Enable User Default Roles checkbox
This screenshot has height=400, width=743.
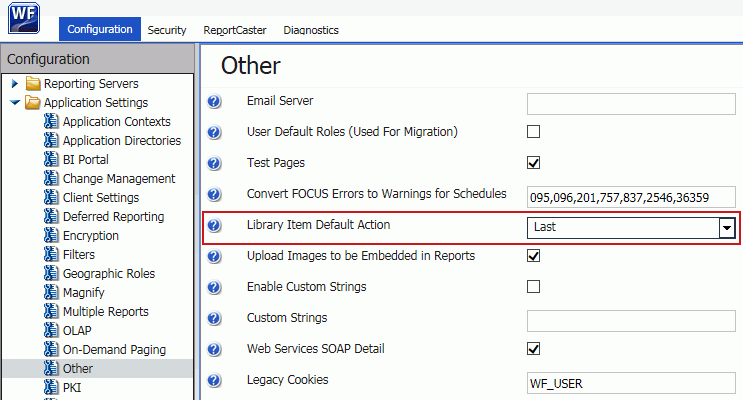pyautogui.click(x=534, y=131)
